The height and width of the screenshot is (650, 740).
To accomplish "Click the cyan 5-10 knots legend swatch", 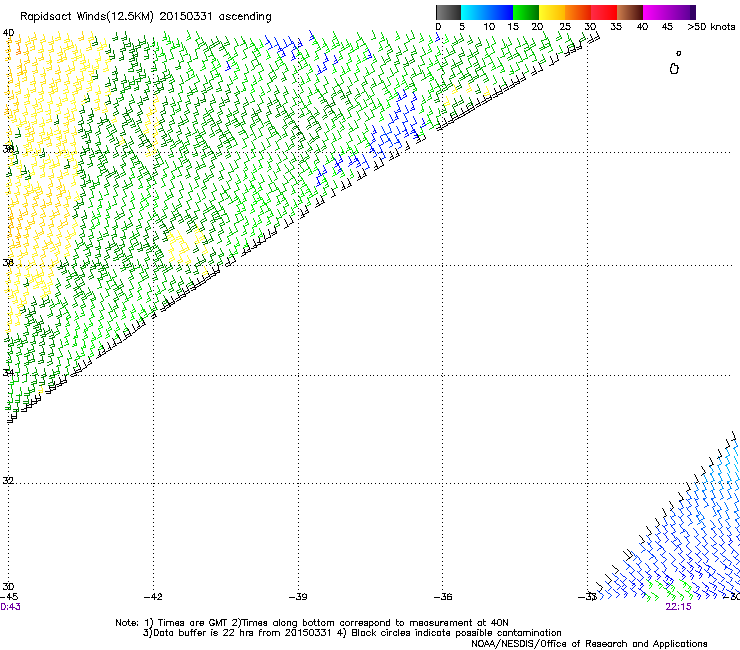I will tap(473, 12).
